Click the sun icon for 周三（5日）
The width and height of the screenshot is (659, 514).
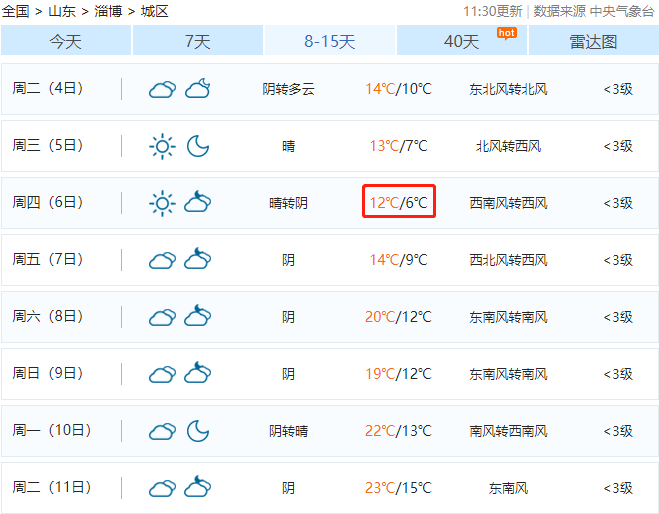[x=162, y=146]
